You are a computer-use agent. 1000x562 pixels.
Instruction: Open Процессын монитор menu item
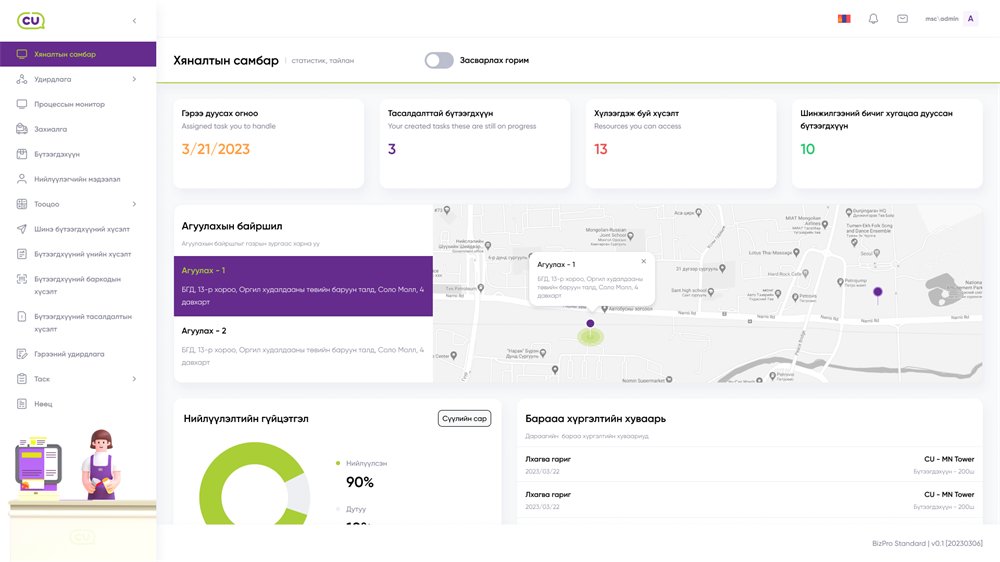click(x=78, y=104)
